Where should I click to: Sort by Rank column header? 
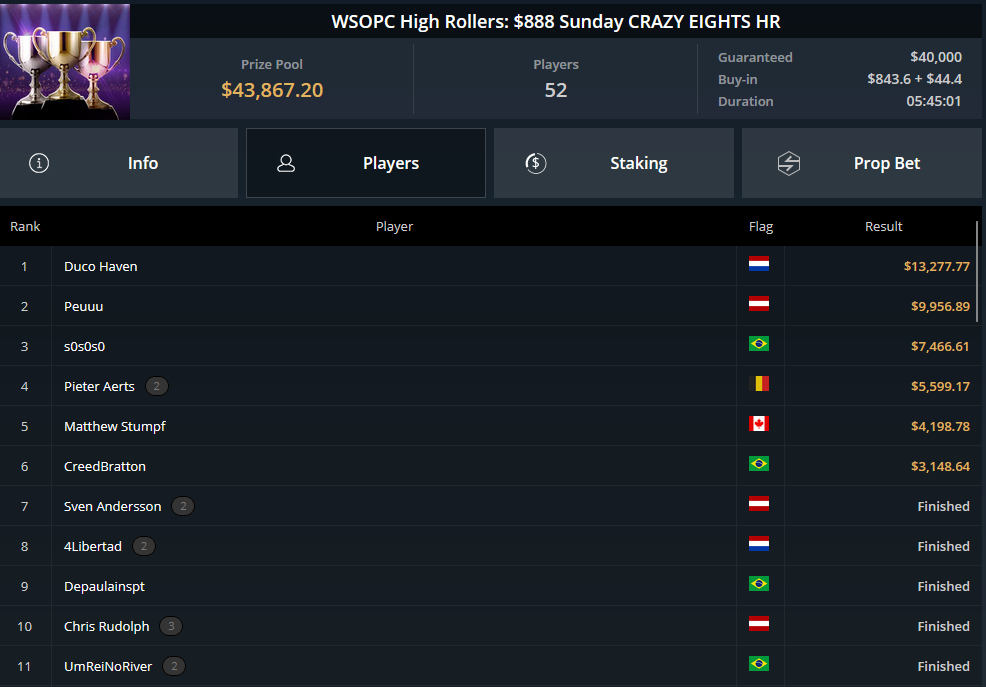[x=25, y=226]
